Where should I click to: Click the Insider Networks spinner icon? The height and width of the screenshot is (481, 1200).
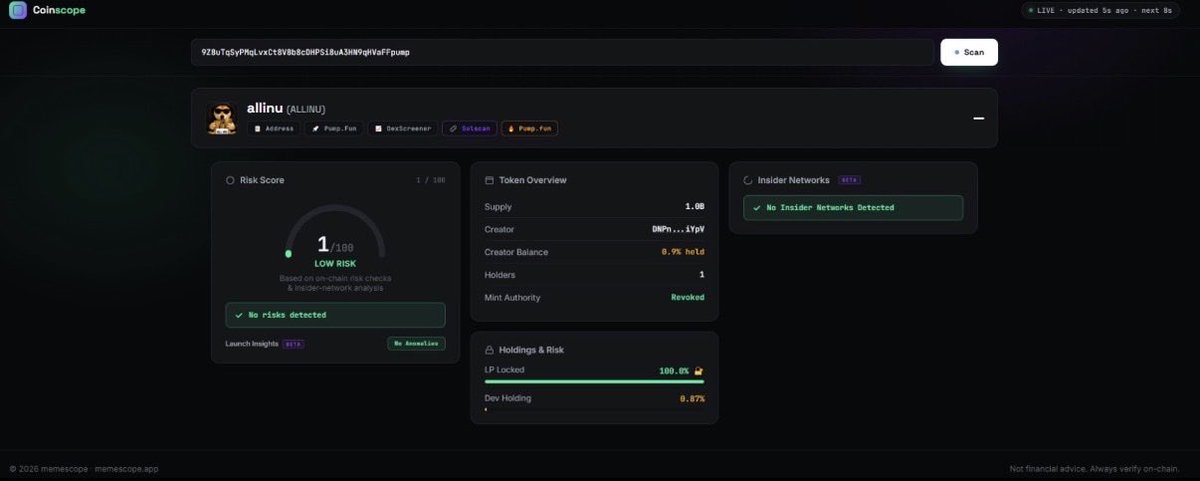[x=748, y=180]
